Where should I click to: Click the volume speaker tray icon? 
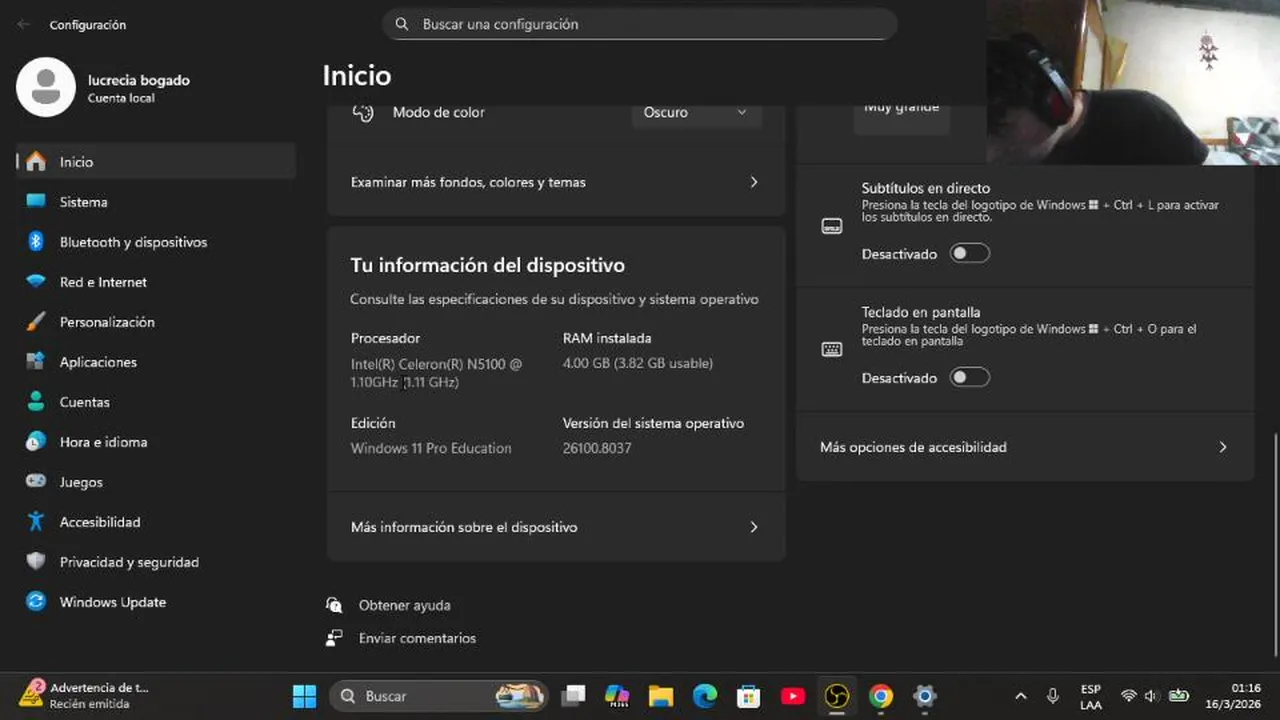coord(1151,696)
